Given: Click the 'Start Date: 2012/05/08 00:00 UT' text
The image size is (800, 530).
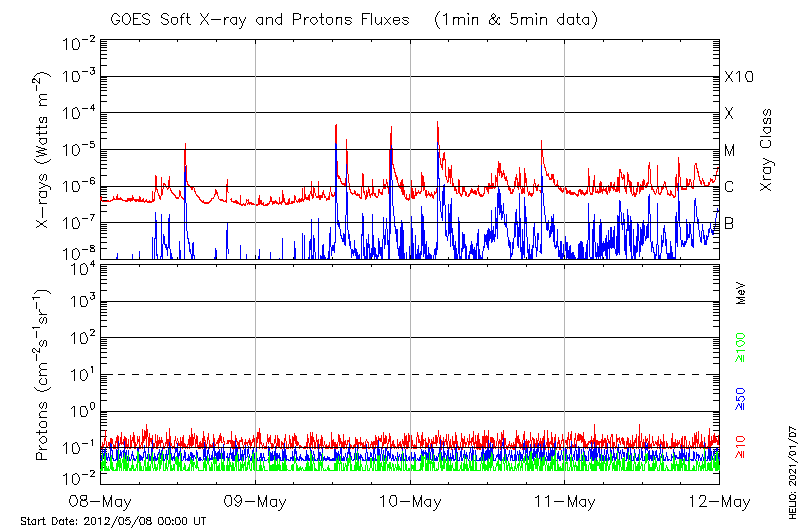Looking at the screenshot, I should [x=113, y=521].
